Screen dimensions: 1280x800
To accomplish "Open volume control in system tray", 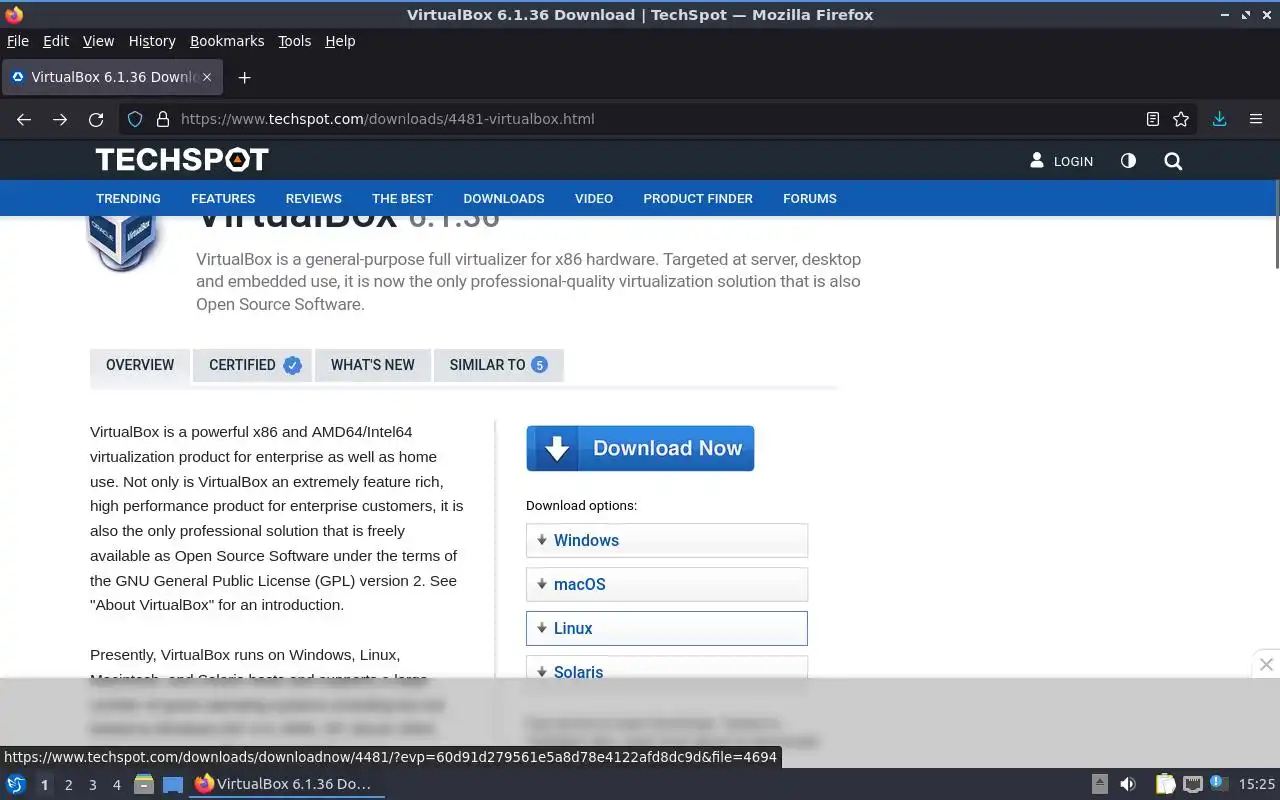I will (1128, 784).
